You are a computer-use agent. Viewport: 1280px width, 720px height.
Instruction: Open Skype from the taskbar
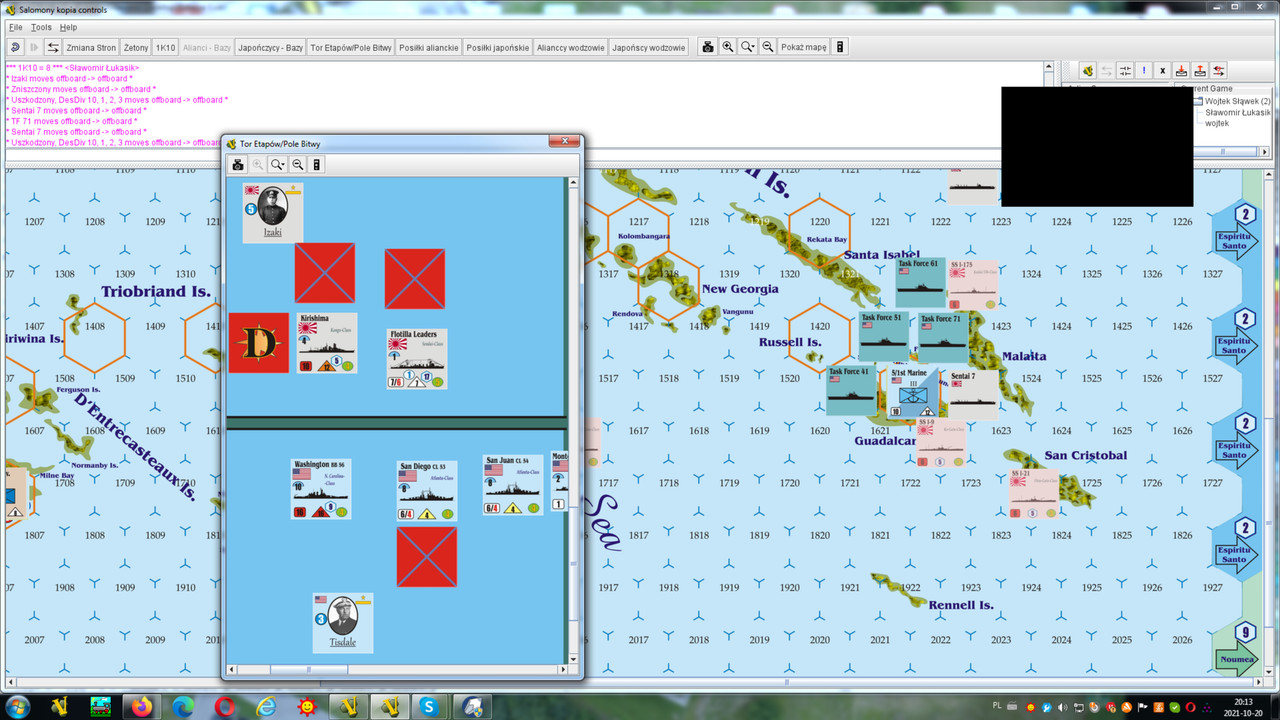tap(429, 706)
